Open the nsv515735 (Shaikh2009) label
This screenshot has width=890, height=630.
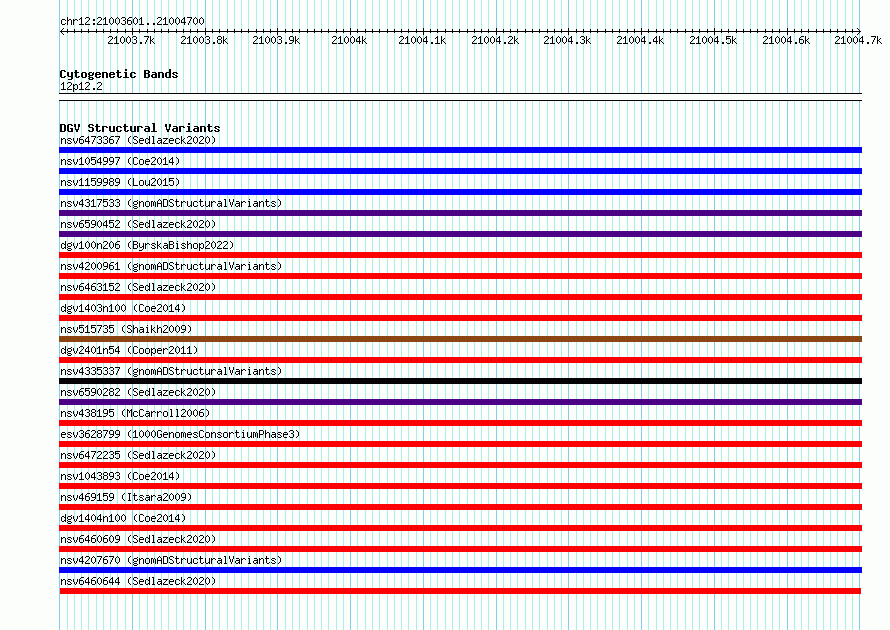coord(126,329)
